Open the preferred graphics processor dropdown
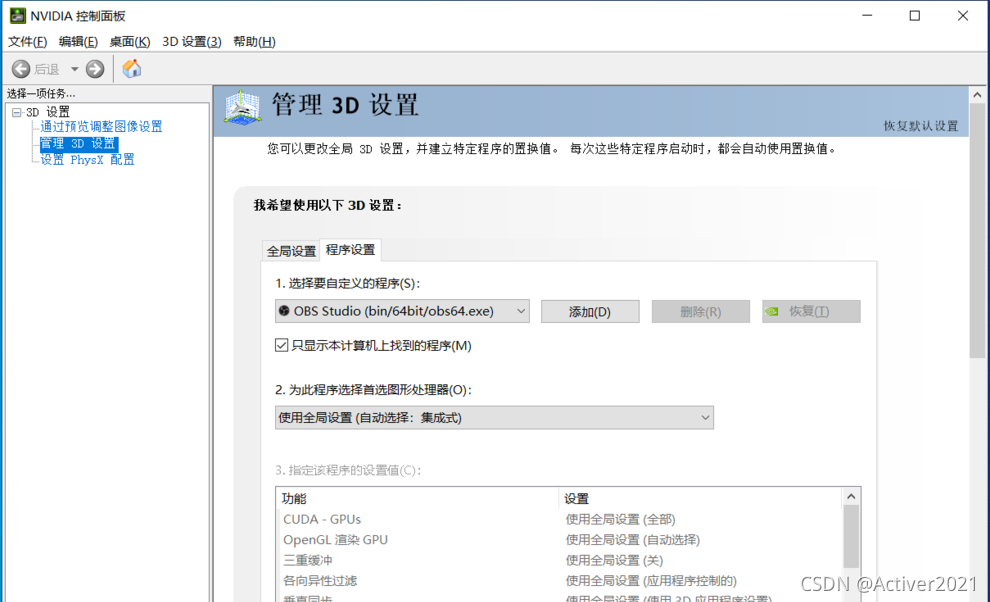The width and height of the screenshot is (990, 602). coord(494,418)
